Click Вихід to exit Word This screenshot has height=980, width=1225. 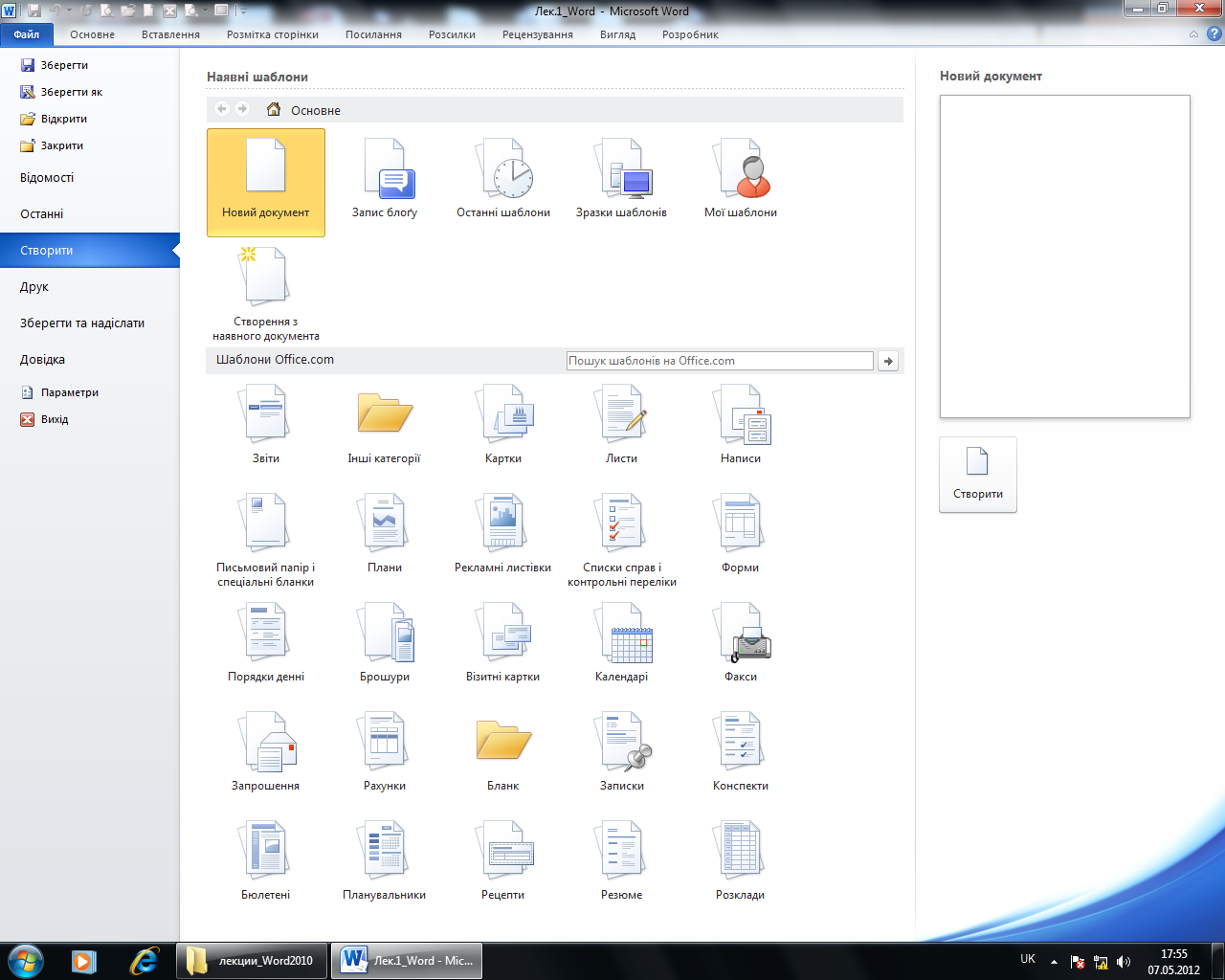click(x=44, y=419)
